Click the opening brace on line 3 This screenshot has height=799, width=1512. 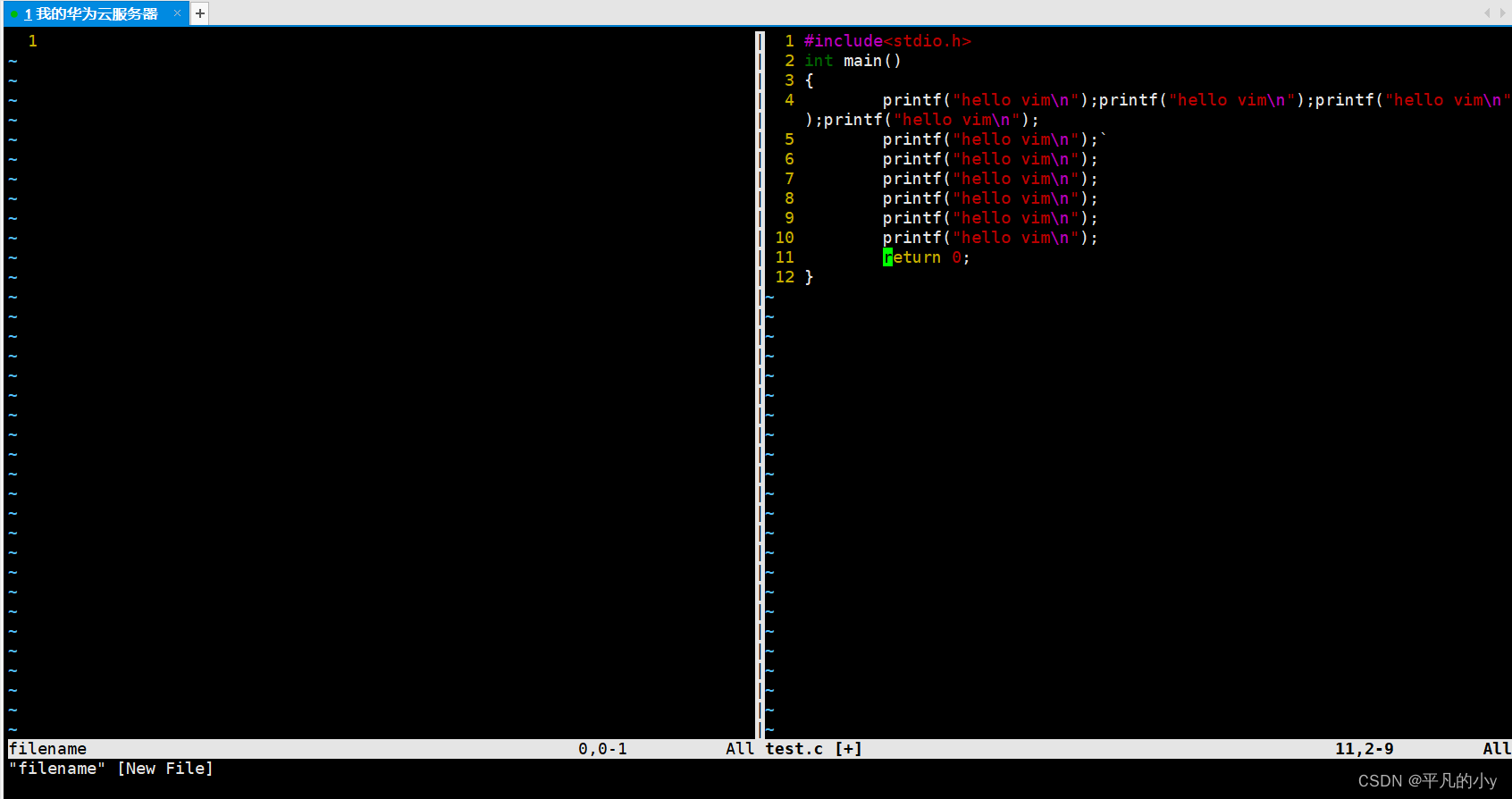pyautogui.click(x=809, y=80)
